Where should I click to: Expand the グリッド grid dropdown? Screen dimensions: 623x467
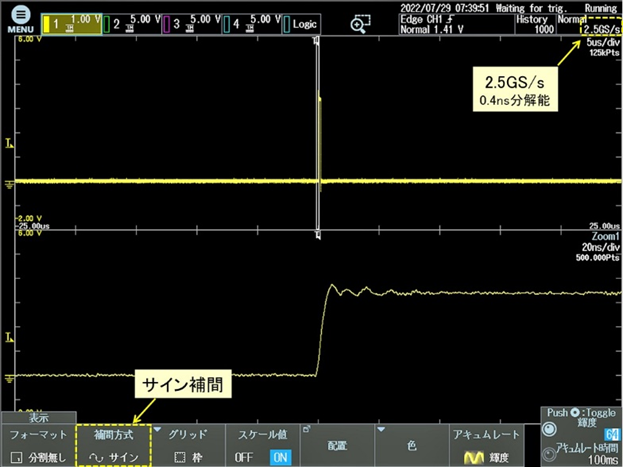(x=188, y=445)
